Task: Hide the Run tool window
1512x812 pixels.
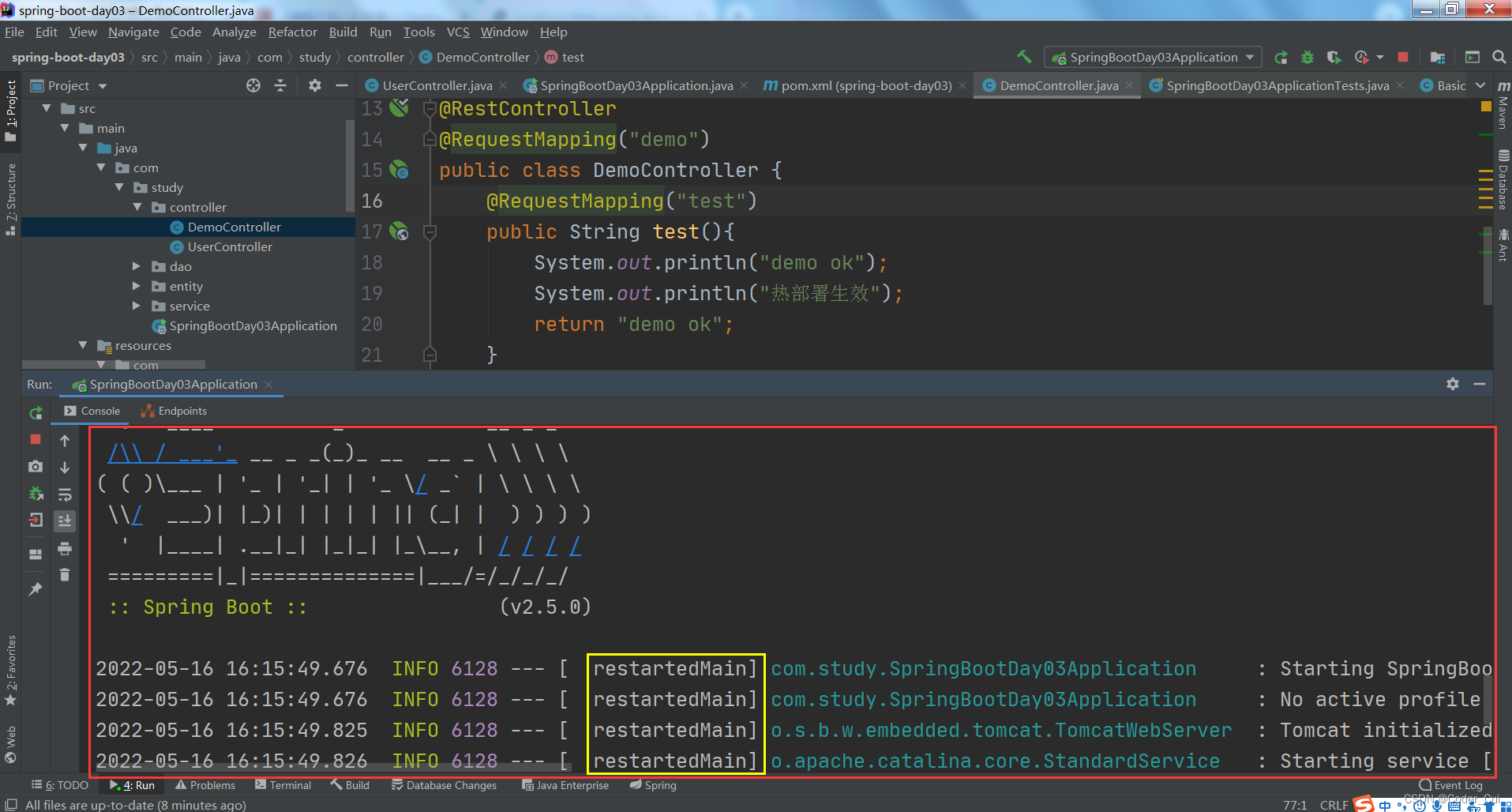Action: coord(1480,384)
